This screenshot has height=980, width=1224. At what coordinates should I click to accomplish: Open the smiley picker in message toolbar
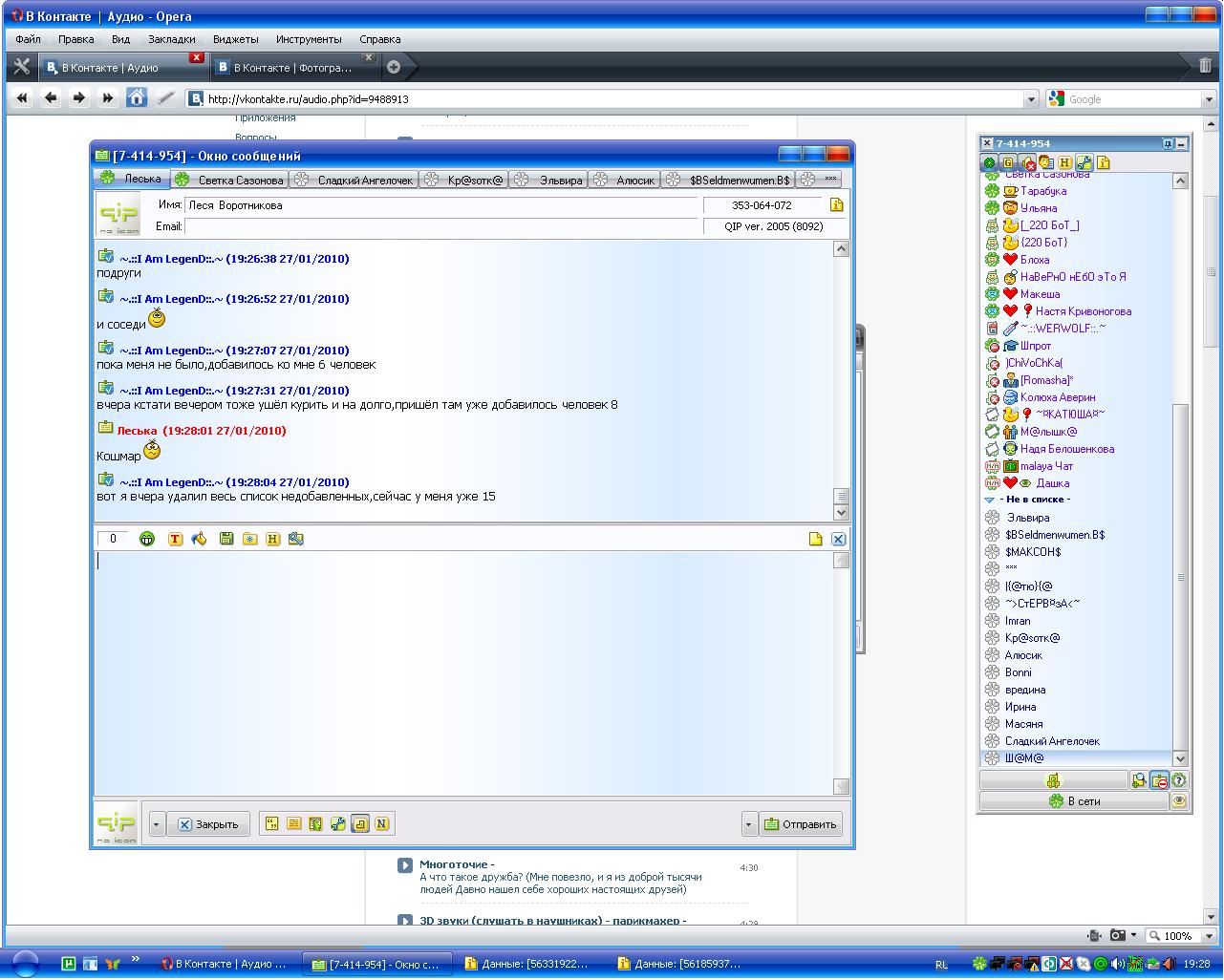(147, 540)
